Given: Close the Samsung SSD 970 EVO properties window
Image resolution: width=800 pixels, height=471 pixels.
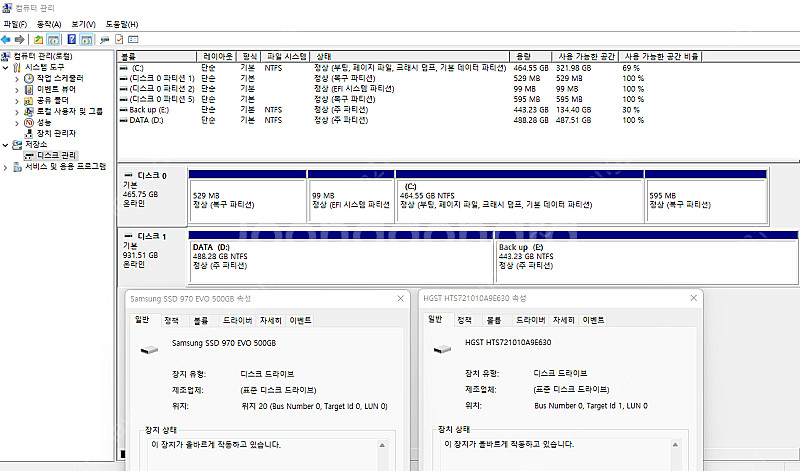Looking at the screenshot, I should (401, 299).
